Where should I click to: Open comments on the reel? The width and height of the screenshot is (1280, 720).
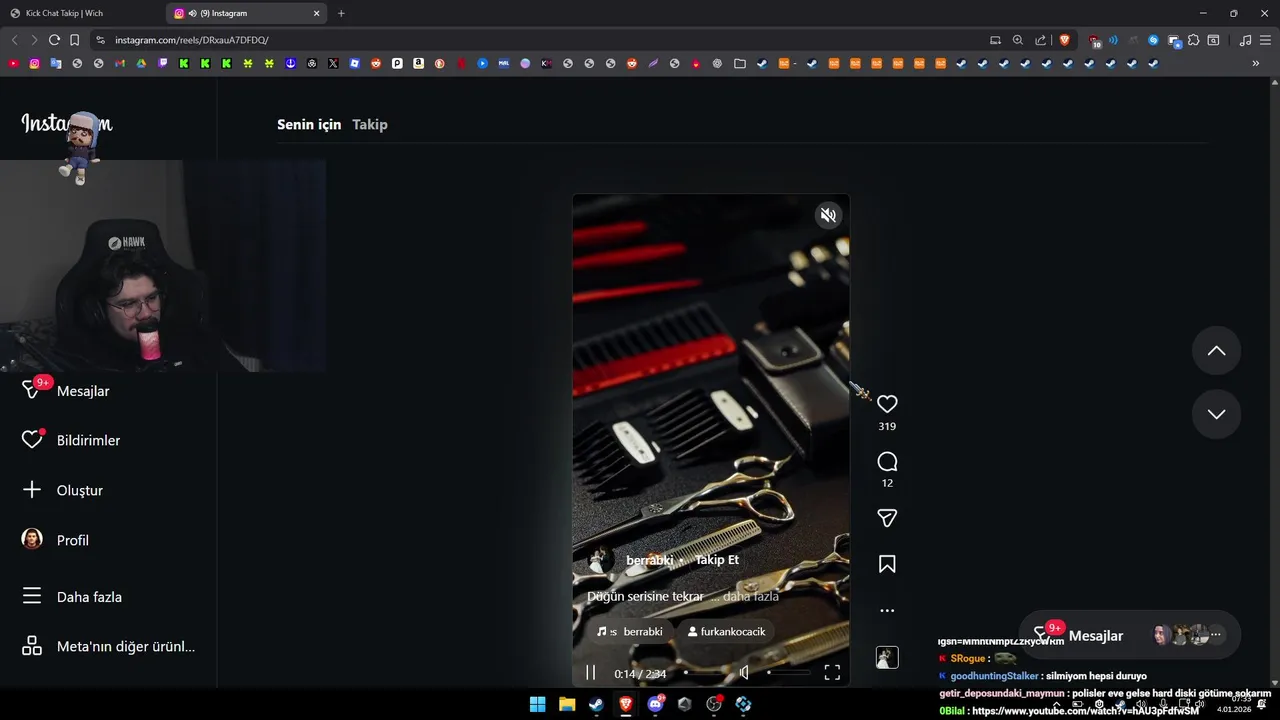(887, 462)
